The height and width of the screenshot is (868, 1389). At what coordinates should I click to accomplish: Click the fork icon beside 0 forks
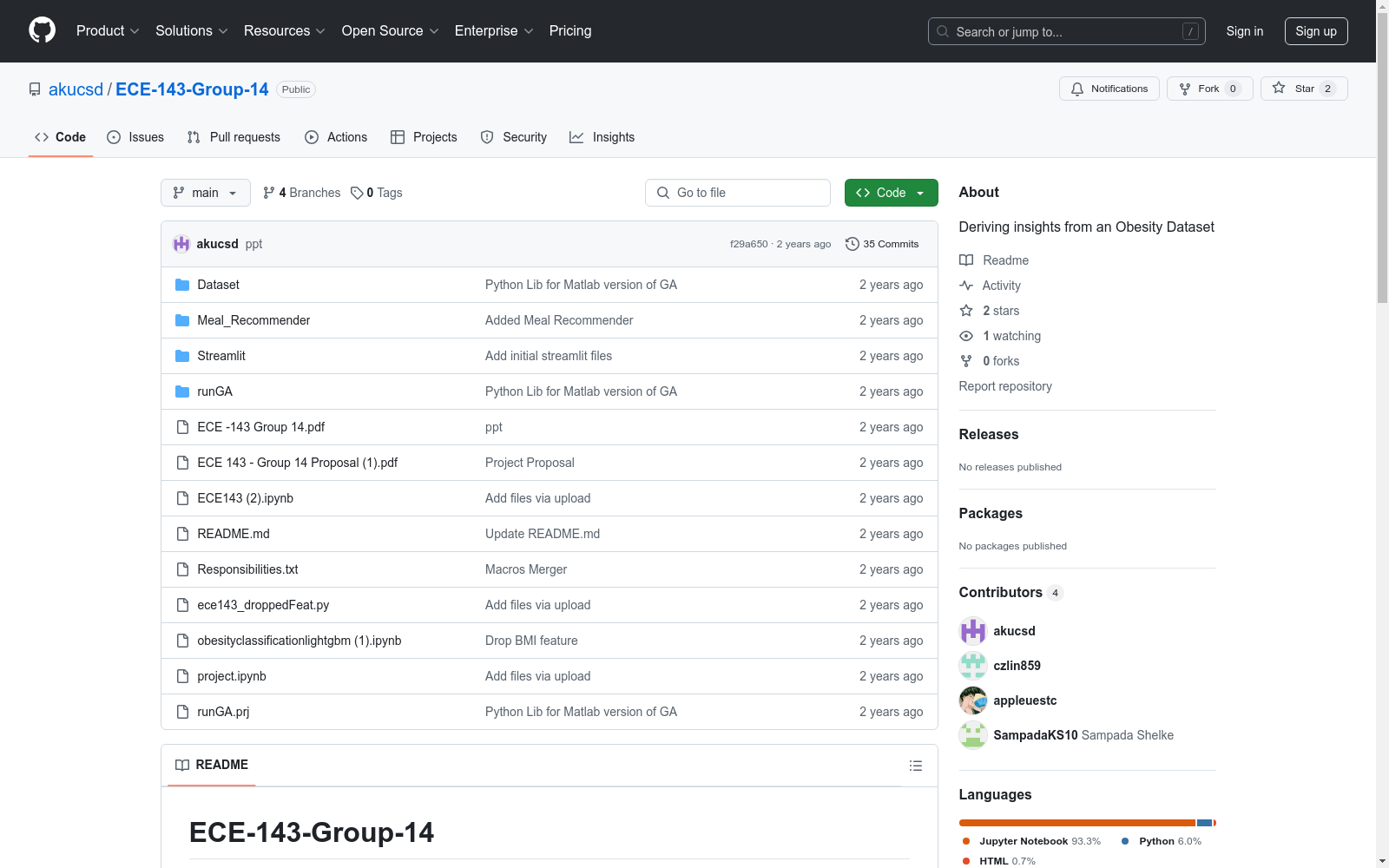click(966, 361)
